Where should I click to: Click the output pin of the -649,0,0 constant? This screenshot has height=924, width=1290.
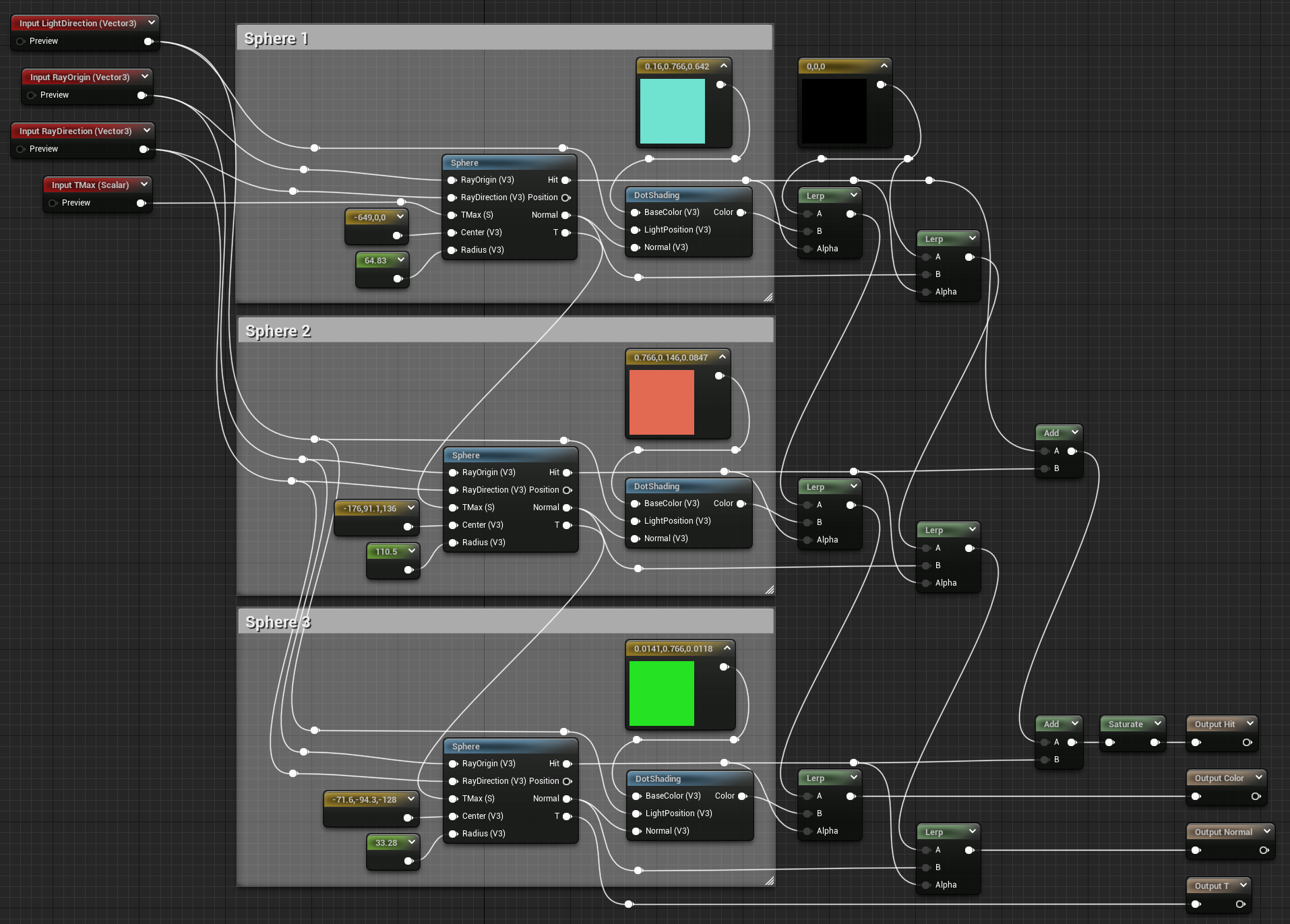pyautogui.click(x=397, y=235)
